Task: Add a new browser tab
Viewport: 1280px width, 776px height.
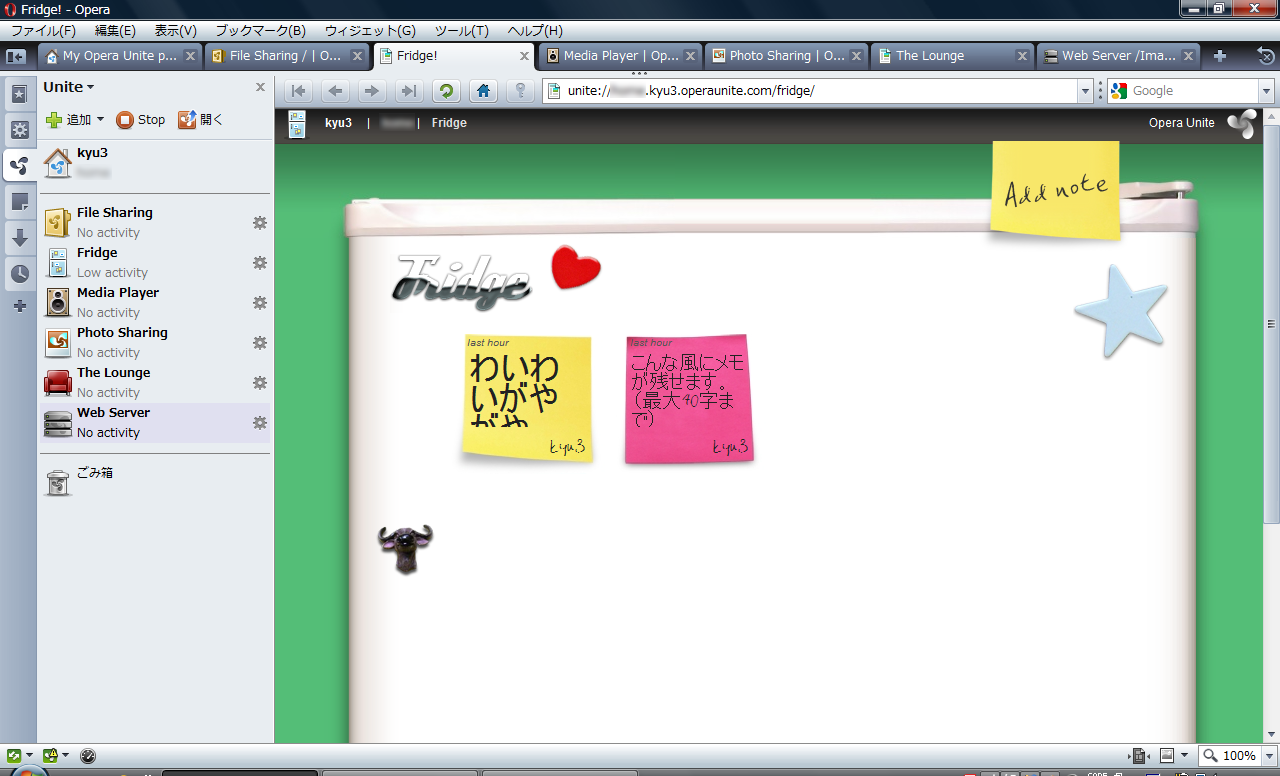Action: tap(1220, 56)
